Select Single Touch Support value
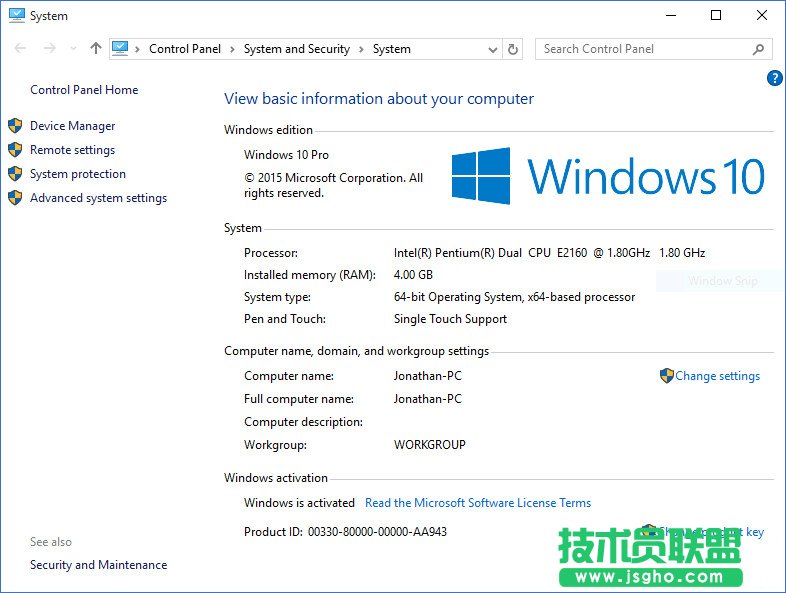786x593 pixels. tap(450, 319)
